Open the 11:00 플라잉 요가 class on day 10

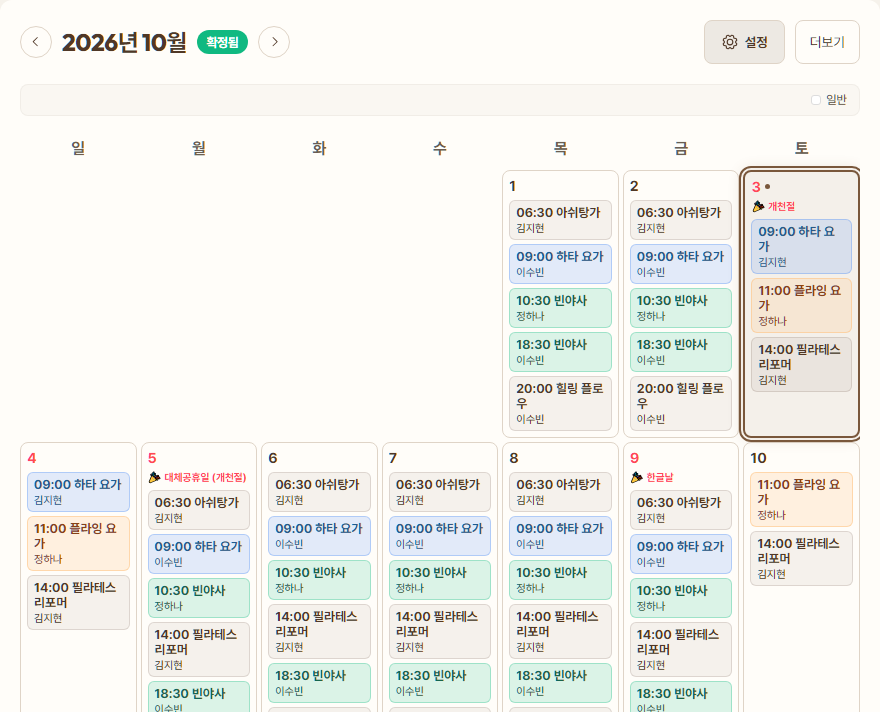coord(801,500)
